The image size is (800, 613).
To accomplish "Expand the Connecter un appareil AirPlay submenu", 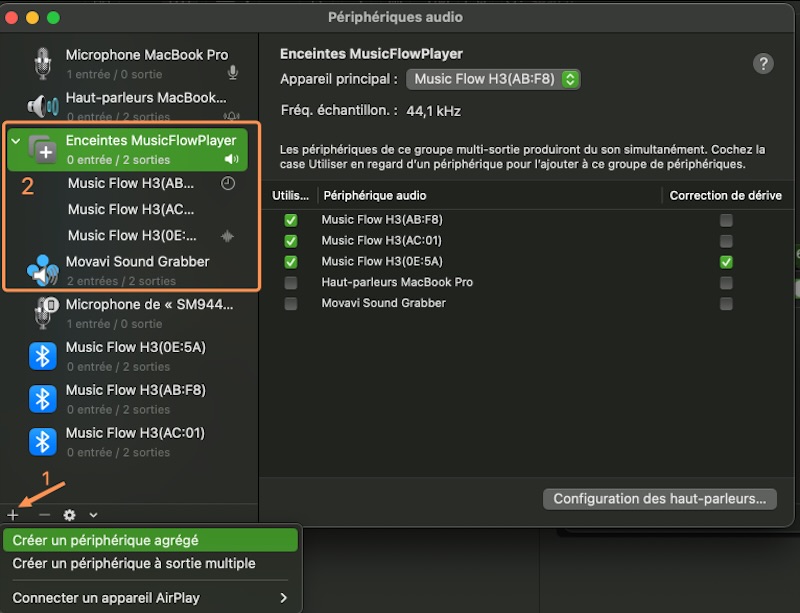I will [150, 598].
